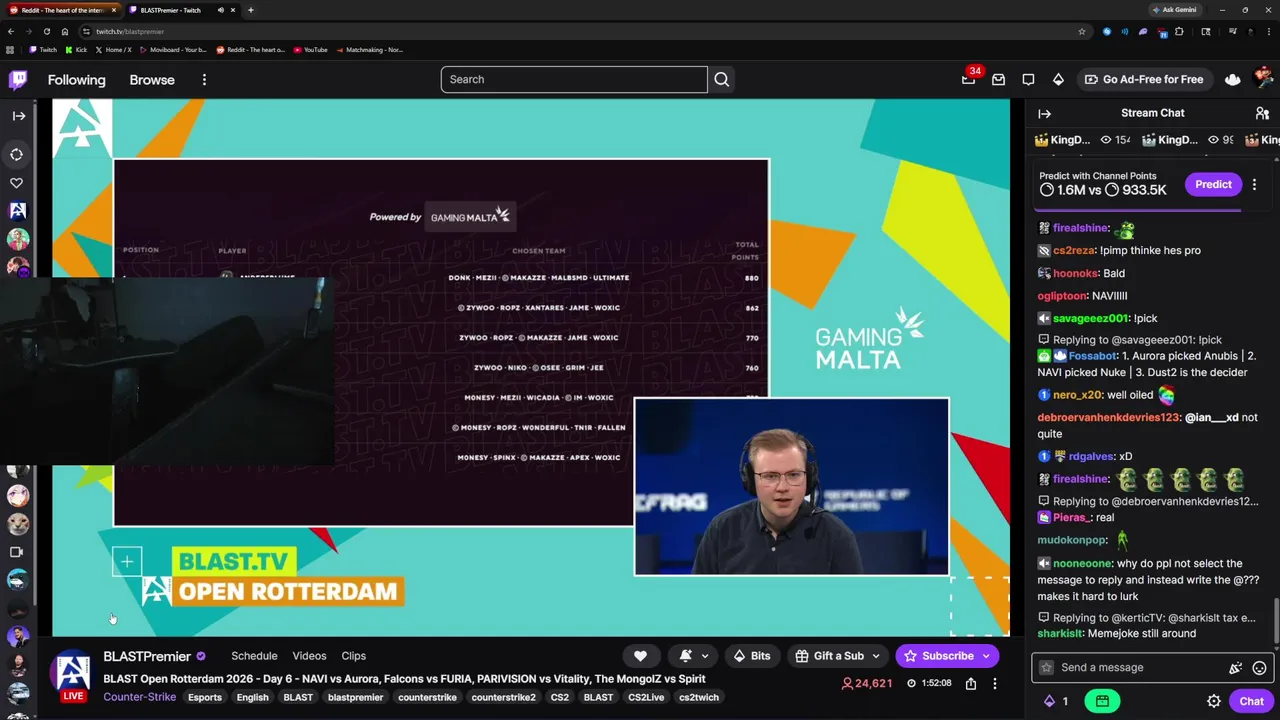Open the channel points balance
Viewport: 1280px width, 720px height.
click(x=1056, y=701)
